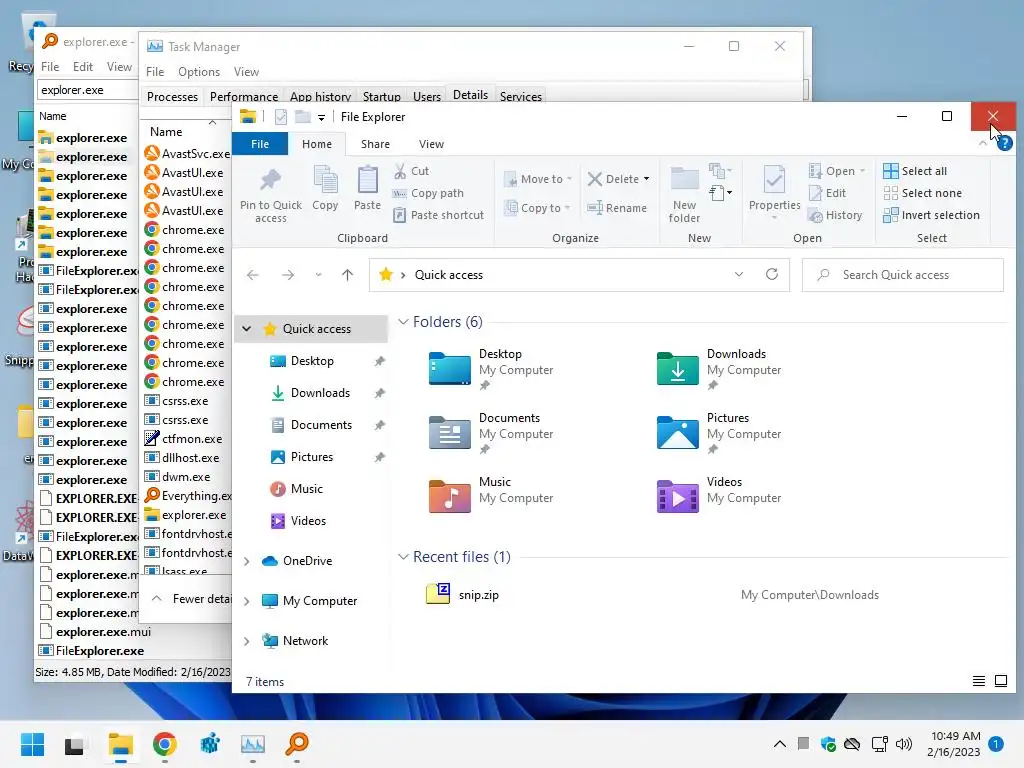Select Desktop in navigation pane
The height and width of the screenshot is (768, 1024).
coord(312,360)
